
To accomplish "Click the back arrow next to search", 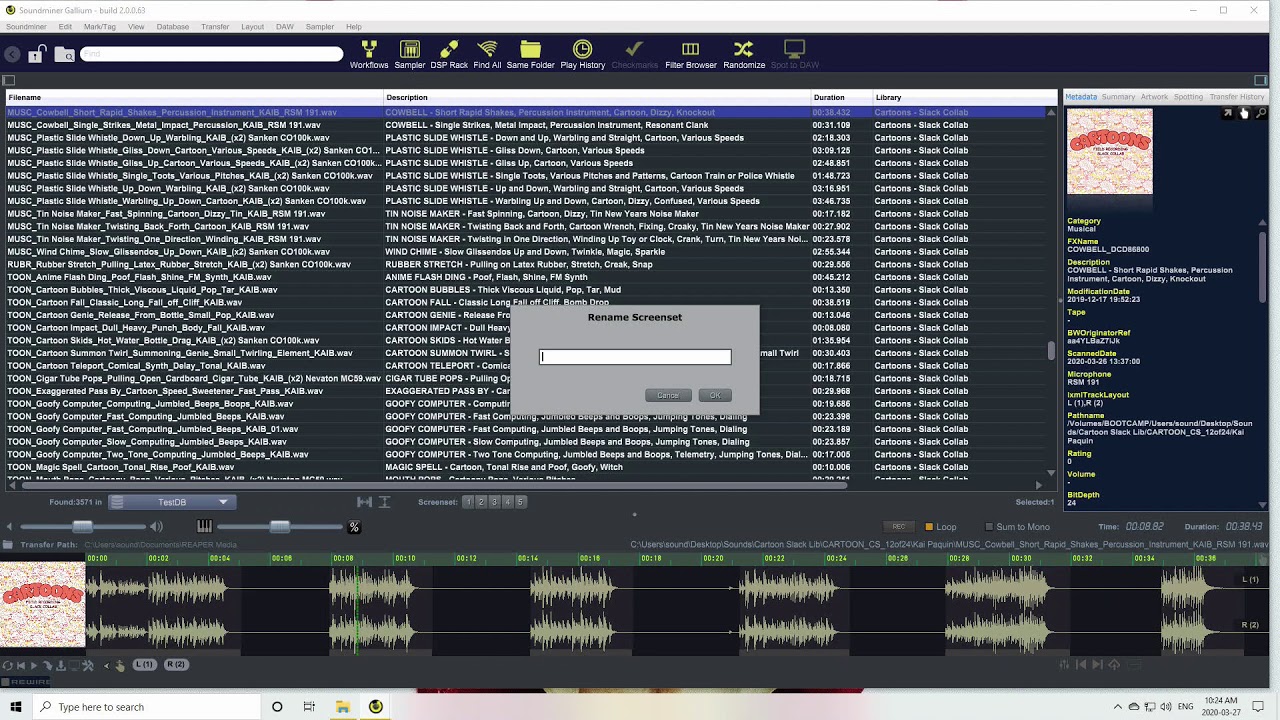I will [x=12, y=55].
